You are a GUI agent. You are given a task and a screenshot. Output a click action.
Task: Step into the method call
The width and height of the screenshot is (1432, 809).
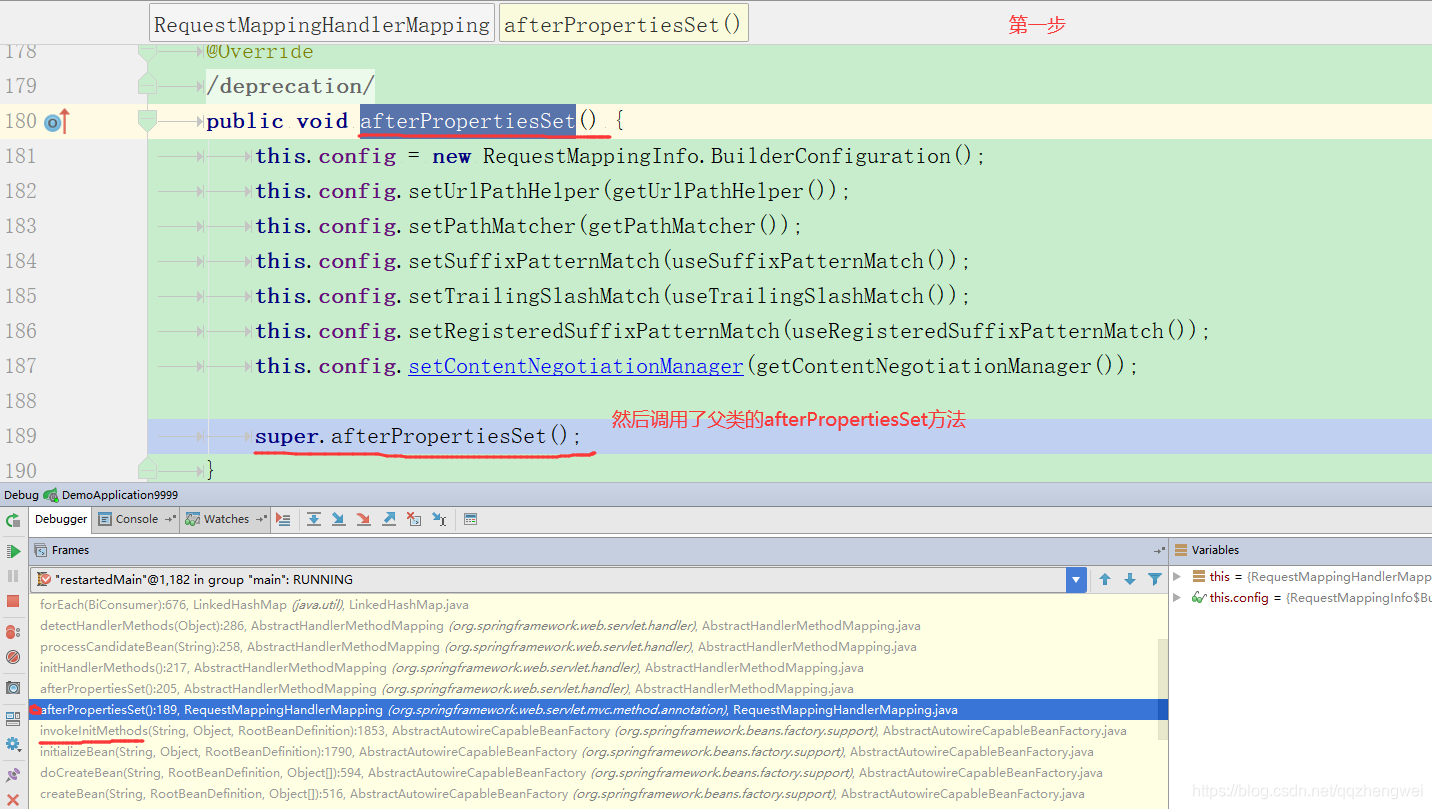tap(338, 519)
